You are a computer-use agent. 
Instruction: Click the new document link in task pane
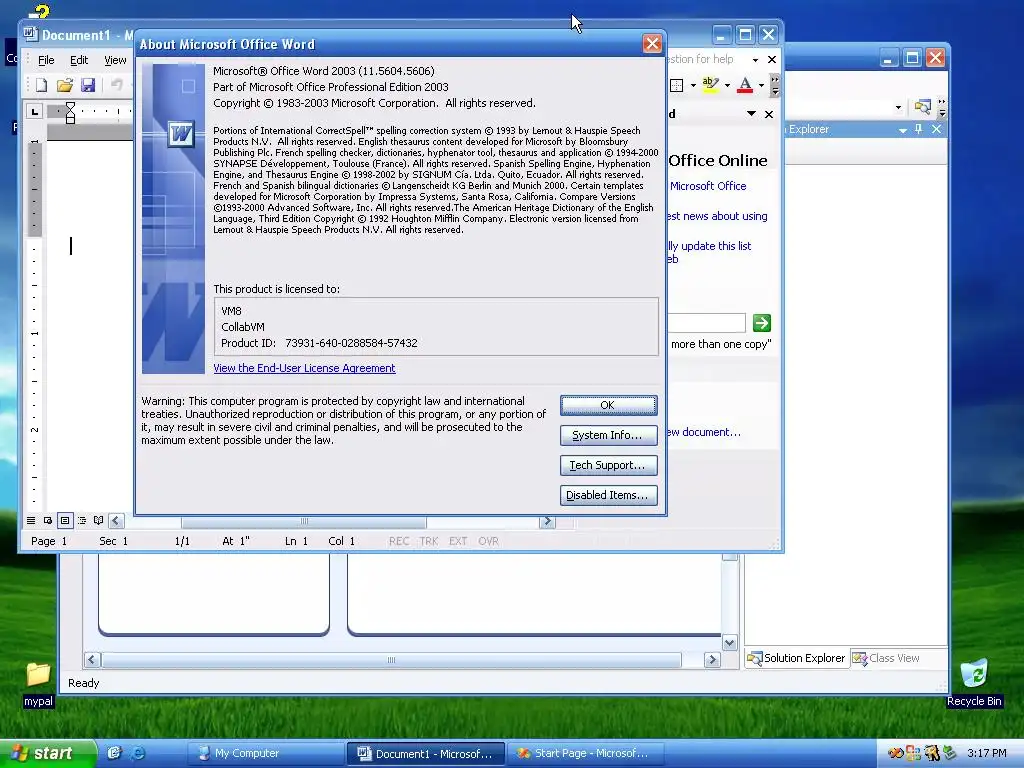point(703,432)
